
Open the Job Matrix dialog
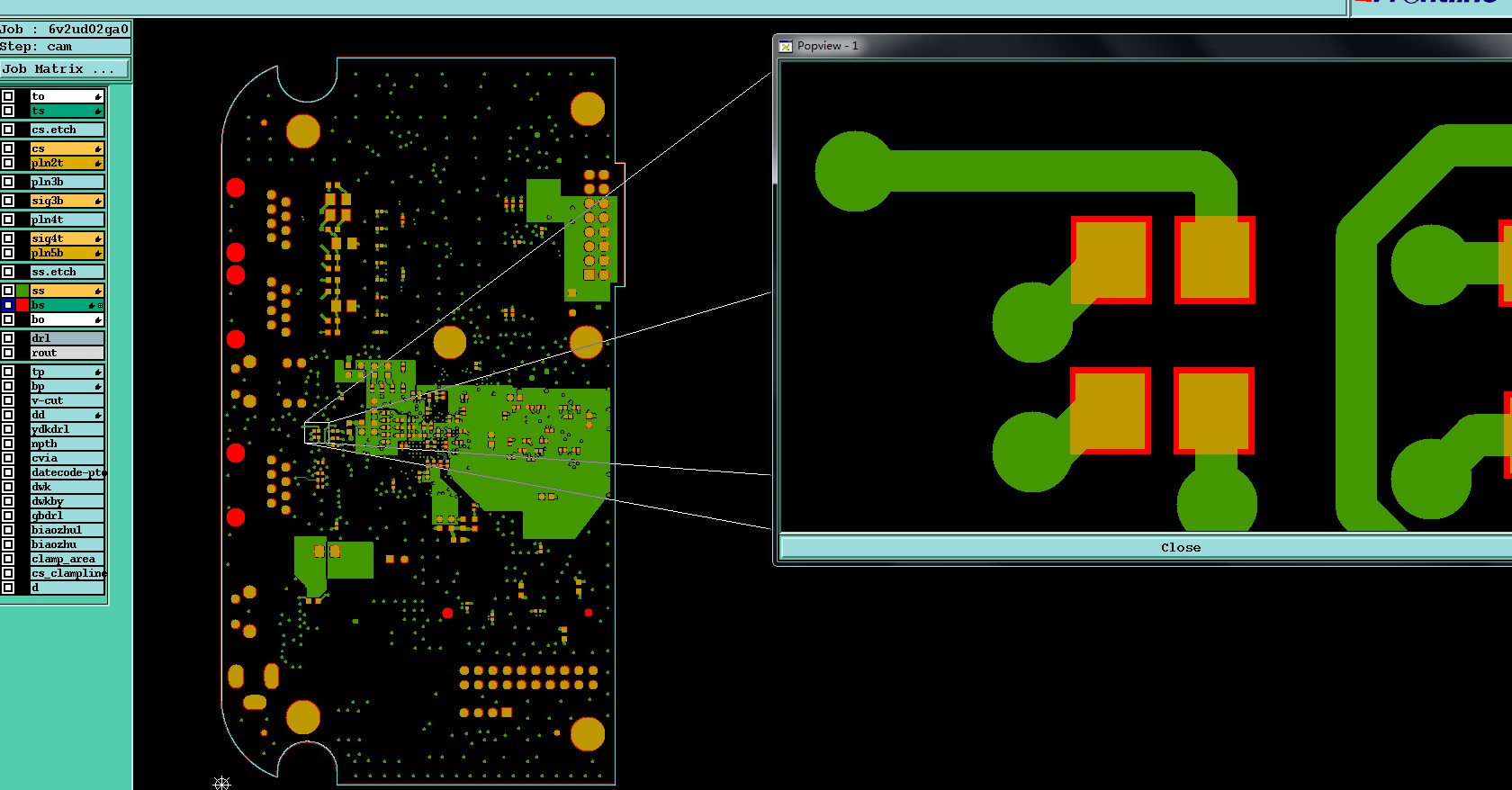(65, 69)
